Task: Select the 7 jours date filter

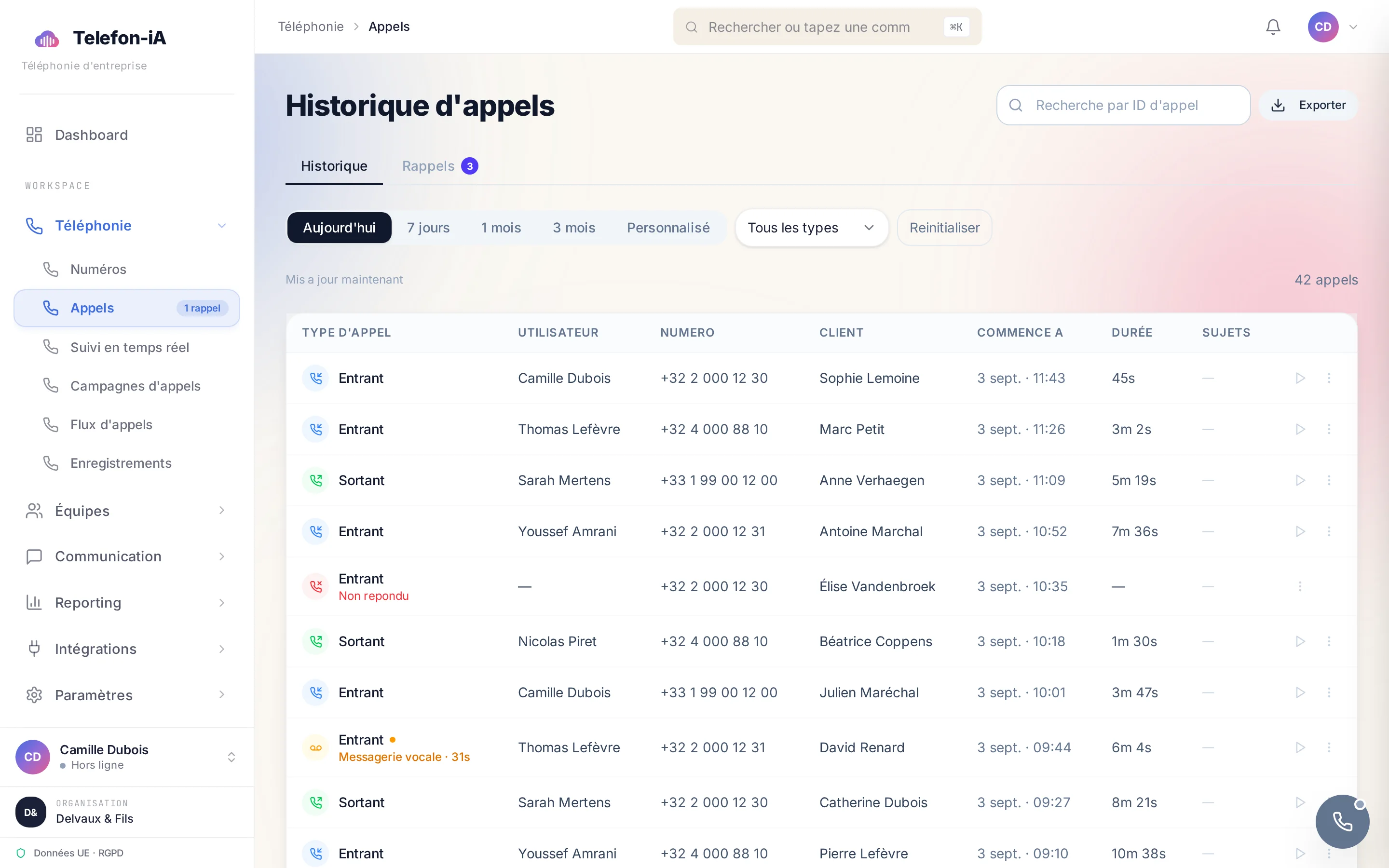Action: [428, 228]
